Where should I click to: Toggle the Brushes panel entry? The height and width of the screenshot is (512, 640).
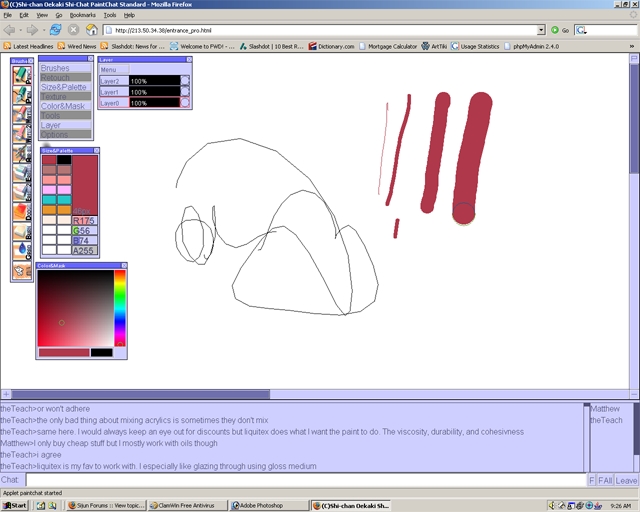point(65,68)
